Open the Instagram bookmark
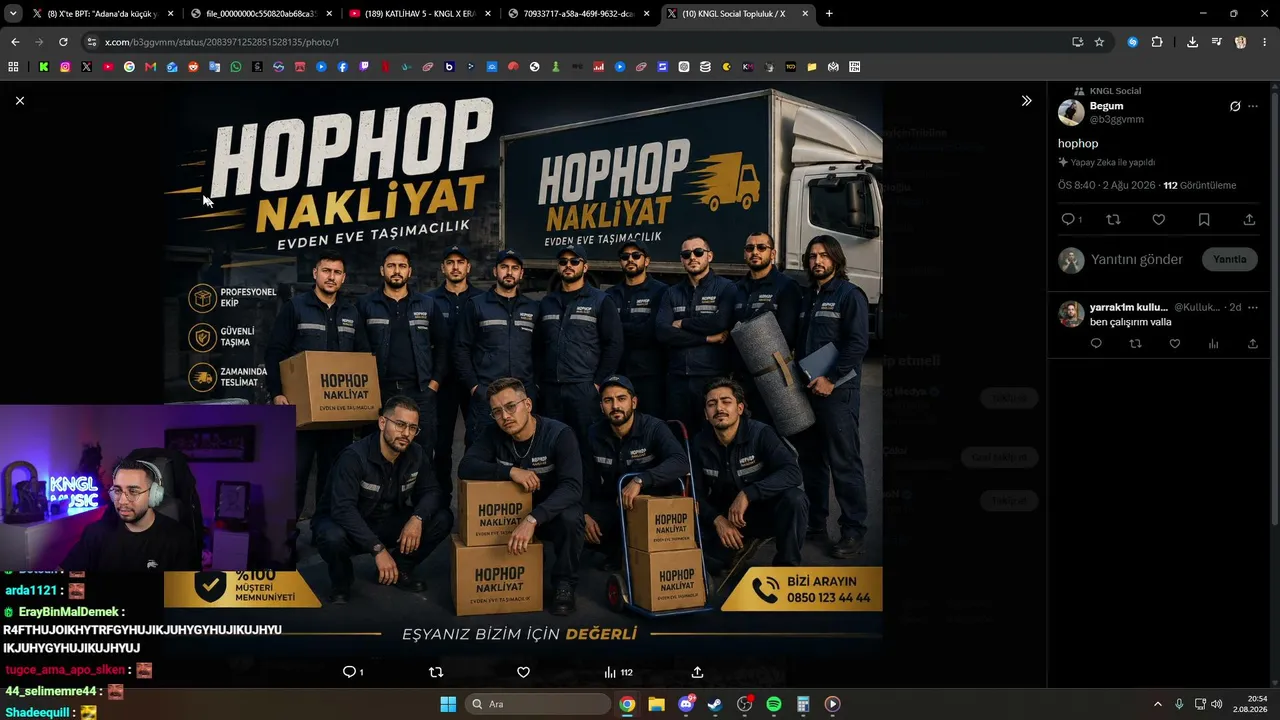 point(65,67)
